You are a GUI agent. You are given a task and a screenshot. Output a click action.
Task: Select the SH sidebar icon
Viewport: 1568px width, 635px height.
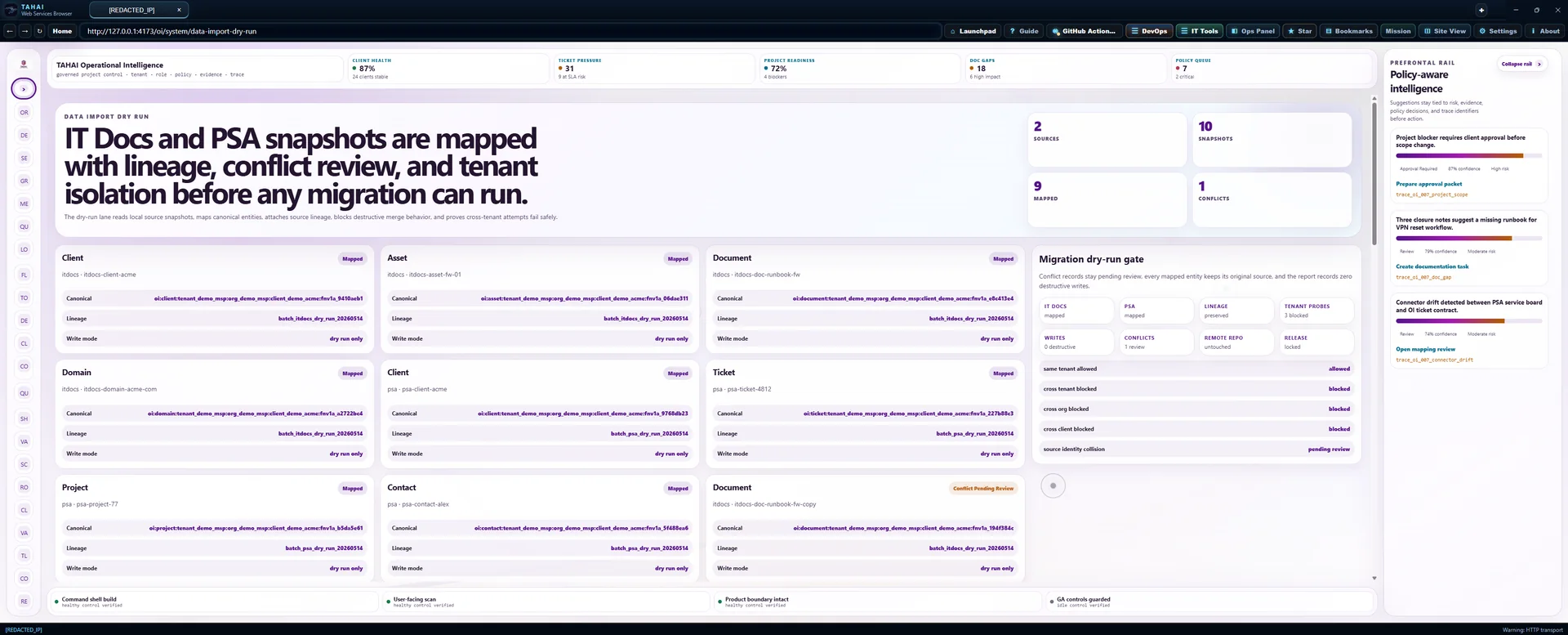[x=24, y=418]
